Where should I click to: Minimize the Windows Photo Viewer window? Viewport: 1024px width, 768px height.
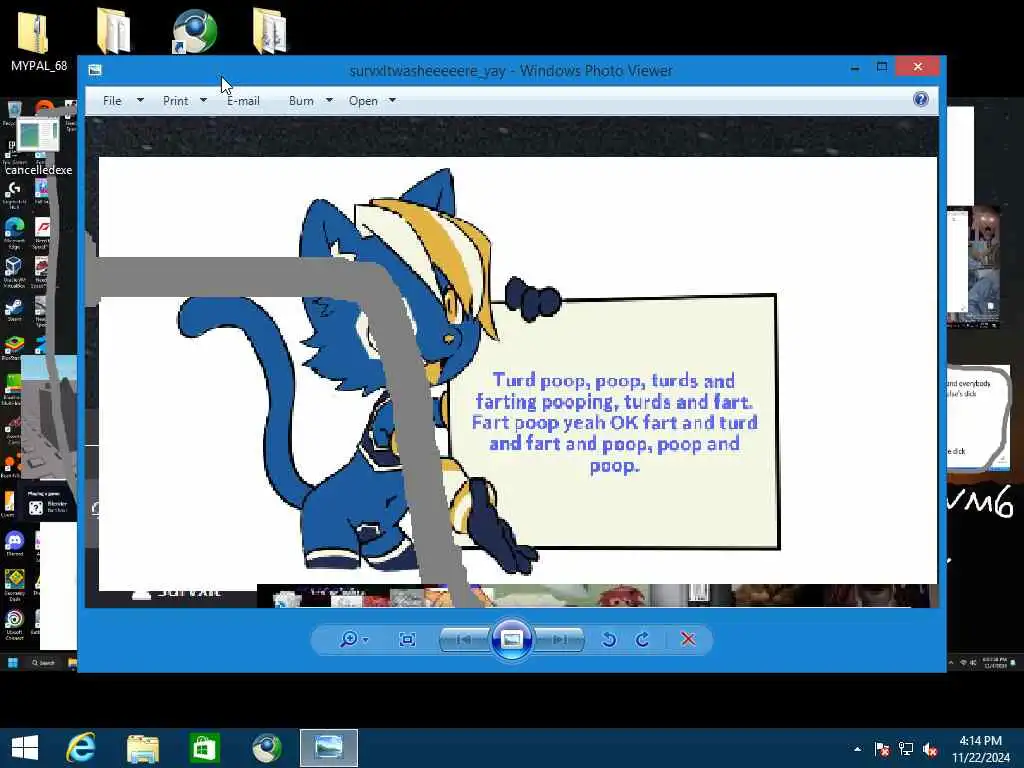855,67
